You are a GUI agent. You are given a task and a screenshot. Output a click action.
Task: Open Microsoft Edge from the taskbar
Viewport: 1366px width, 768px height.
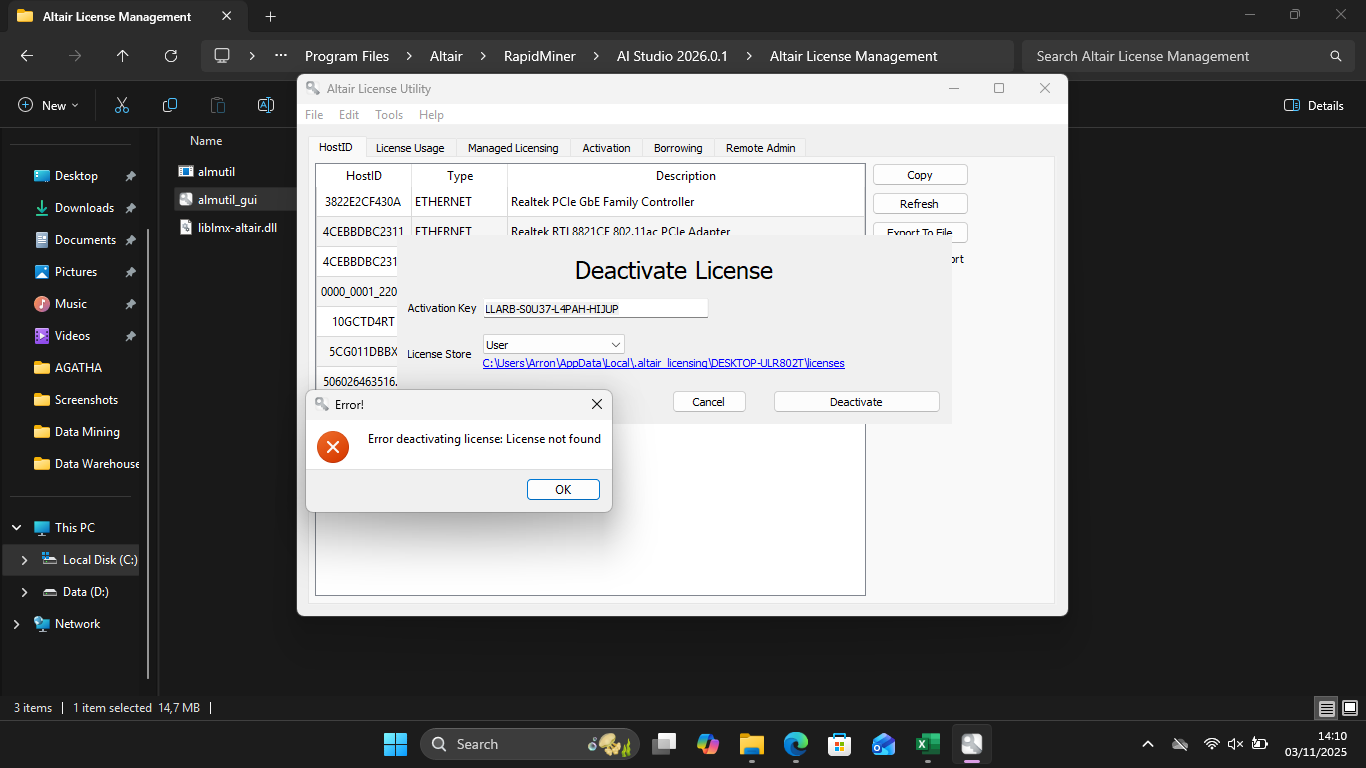(x=795, y=743)
